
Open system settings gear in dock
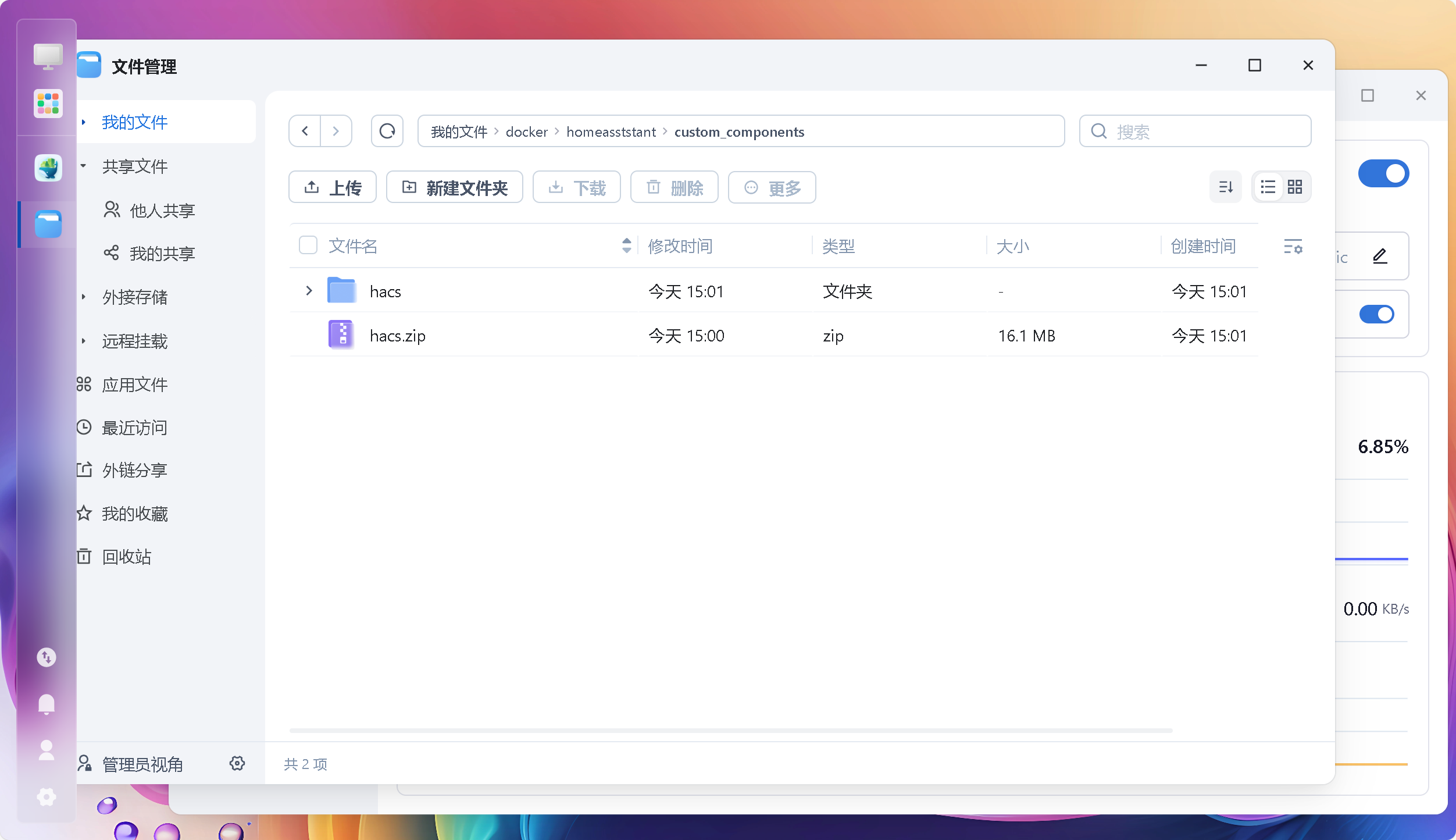click(47, 797)
